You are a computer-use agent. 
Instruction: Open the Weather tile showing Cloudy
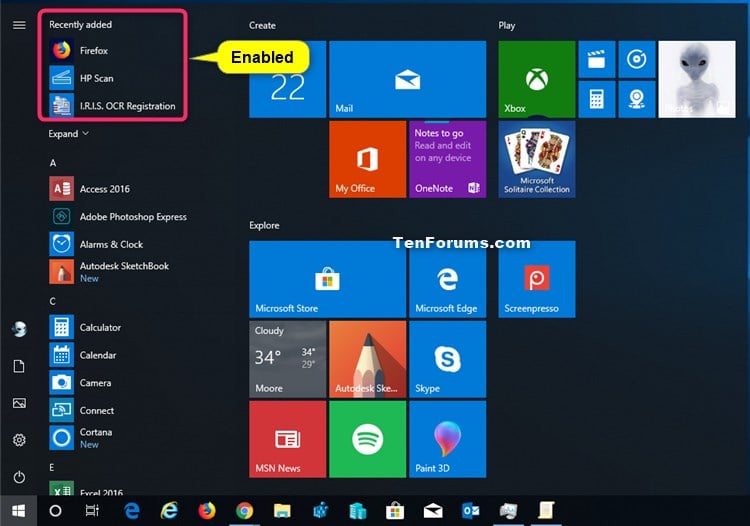287,359
